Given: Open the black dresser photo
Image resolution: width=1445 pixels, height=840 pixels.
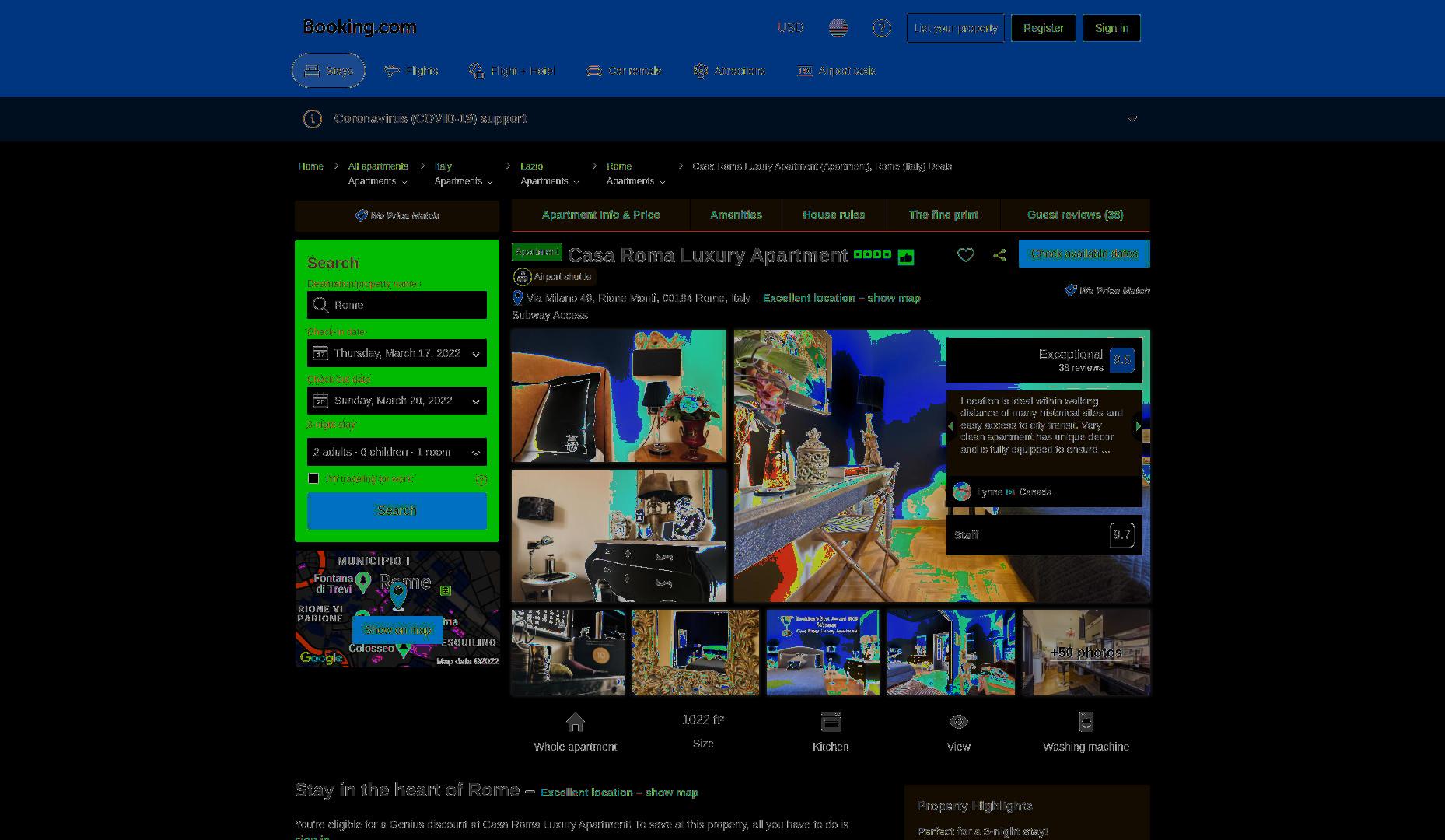Looking at the screenshot, I should pos(619,536).
